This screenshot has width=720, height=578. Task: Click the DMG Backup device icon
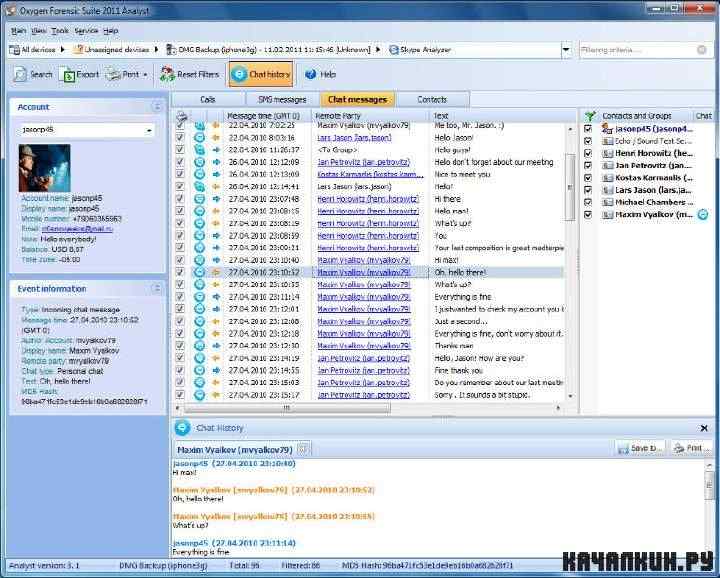pyautogui.click(x=170, y=50)
